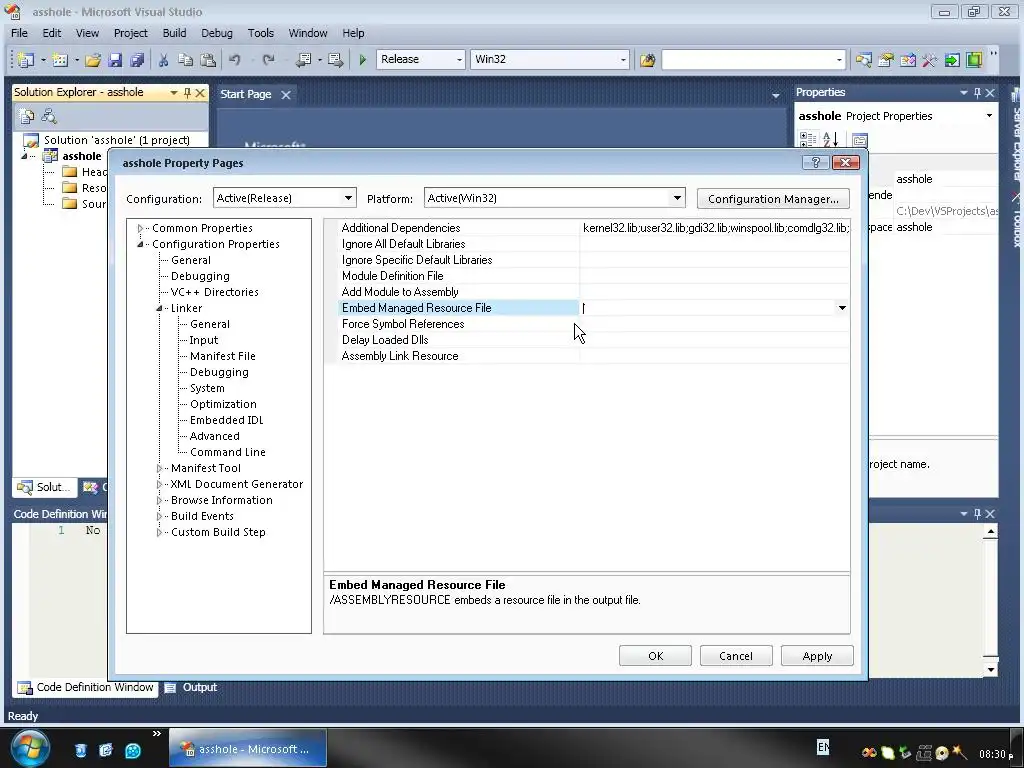The height and width of the screenshot is (768, 1024).
Task: Collapse the Linker tree node
Action: pyautogui.click(x=159, y=308)
